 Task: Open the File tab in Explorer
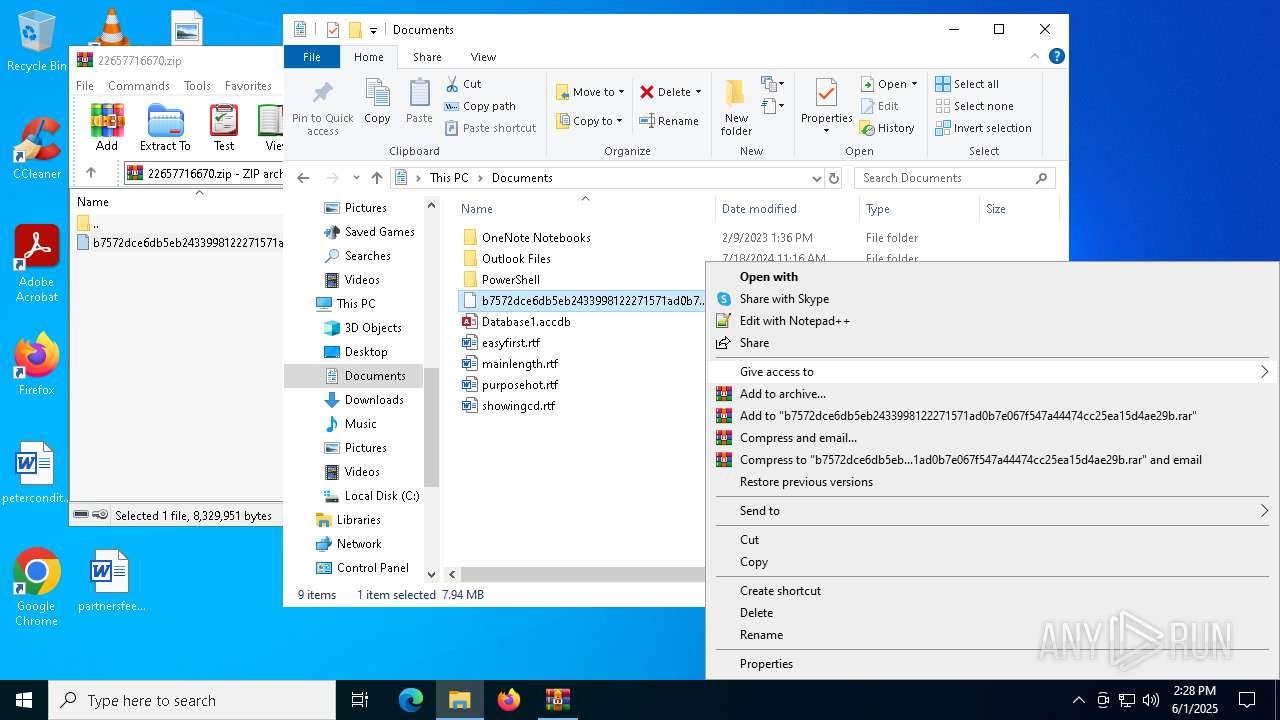click(312, 57)
